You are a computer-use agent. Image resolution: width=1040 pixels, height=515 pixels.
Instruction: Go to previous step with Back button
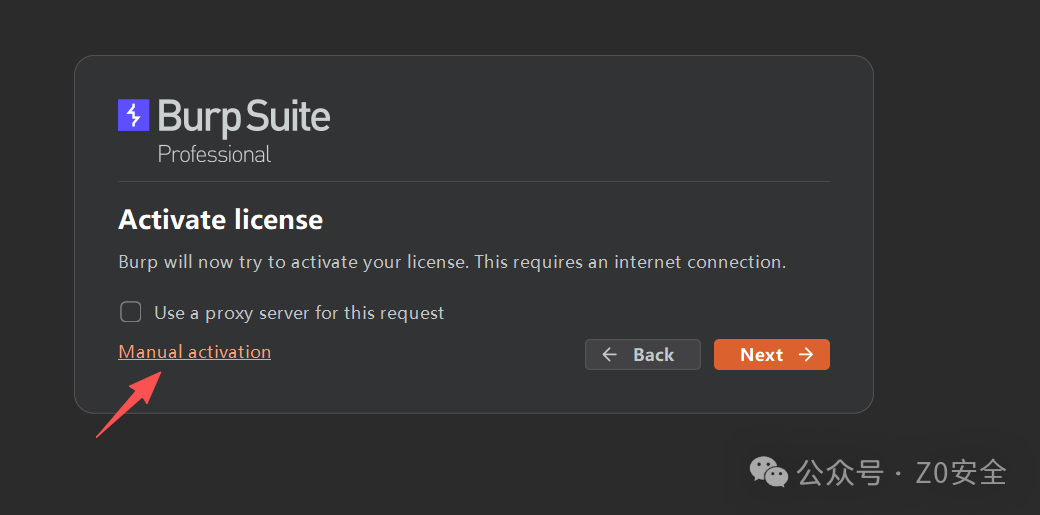click(643, 354)
